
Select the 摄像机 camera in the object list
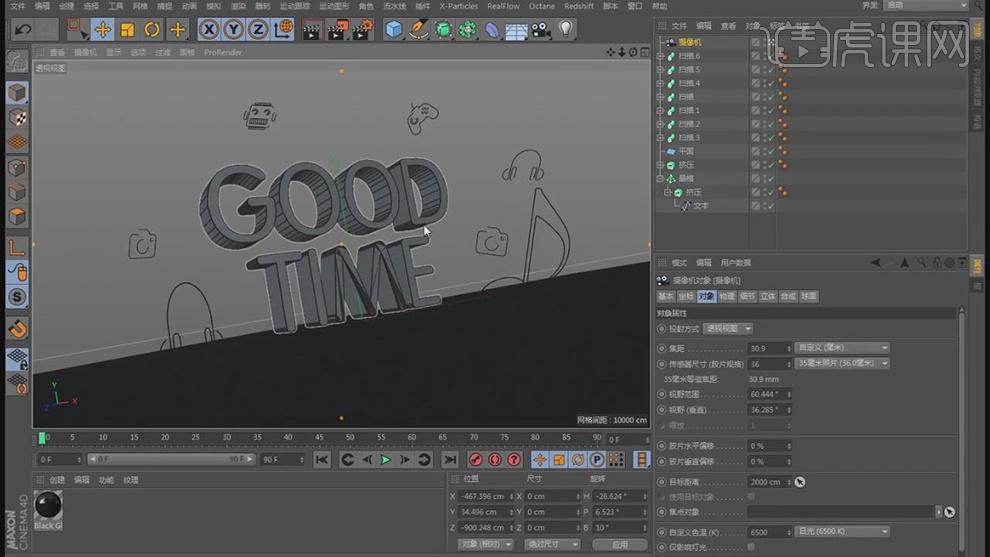coord(689,42)
